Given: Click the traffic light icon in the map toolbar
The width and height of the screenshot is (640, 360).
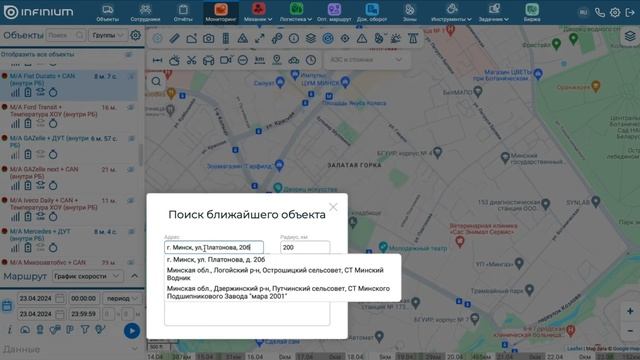Looking at the screenshot, I should pyautogui.click(x=226, y=38).
